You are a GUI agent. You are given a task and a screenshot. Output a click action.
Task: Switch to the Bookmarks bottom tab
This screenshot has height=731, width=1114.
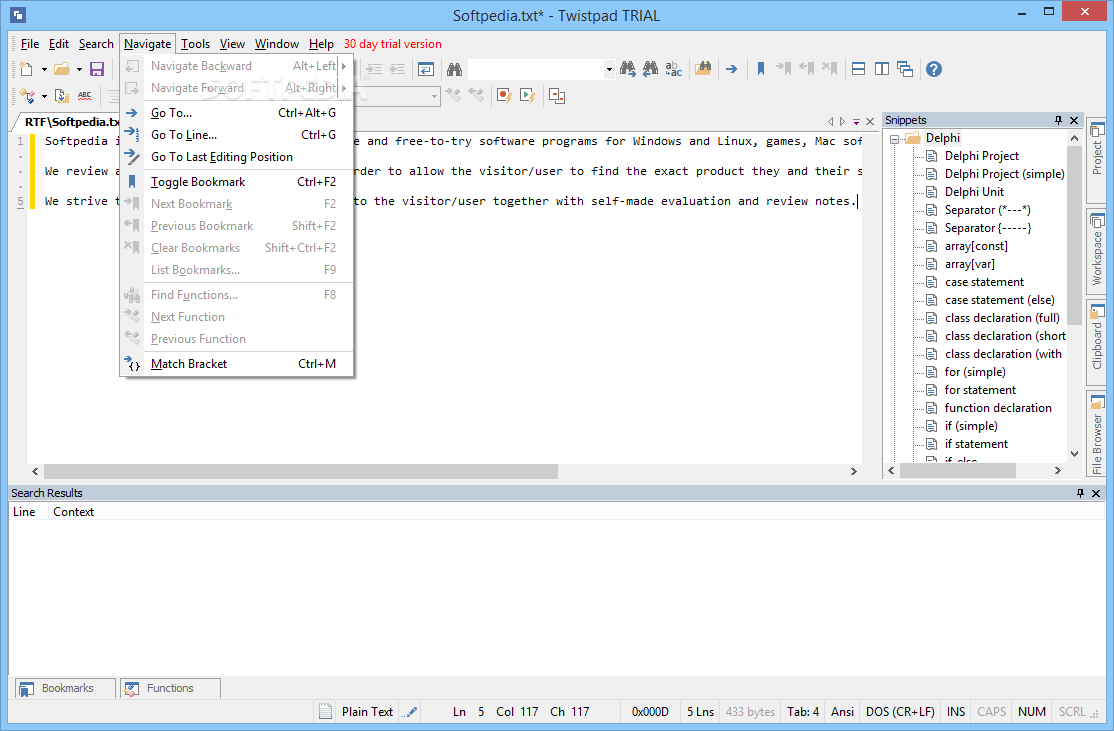coord(65,688)
